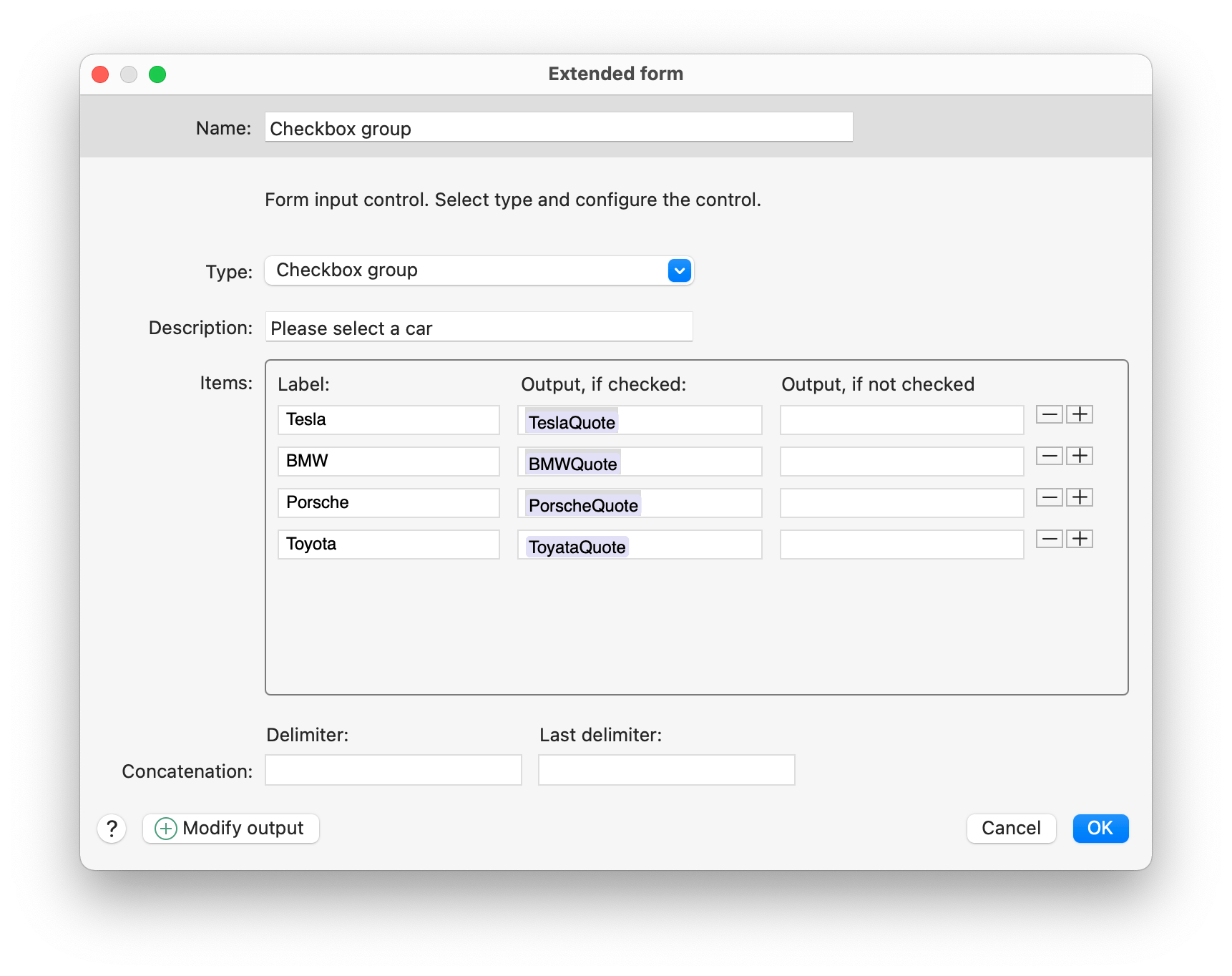Focus the Tesla label field
1232x976 pixels.
(x=388, y=420)
